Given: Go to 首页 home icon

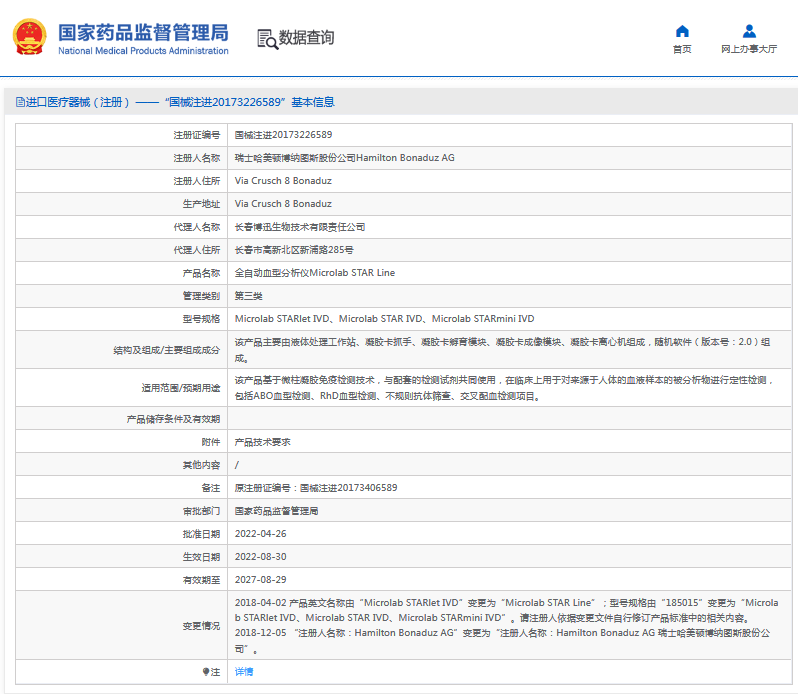Looking at the screenshot, I should 682,32.
